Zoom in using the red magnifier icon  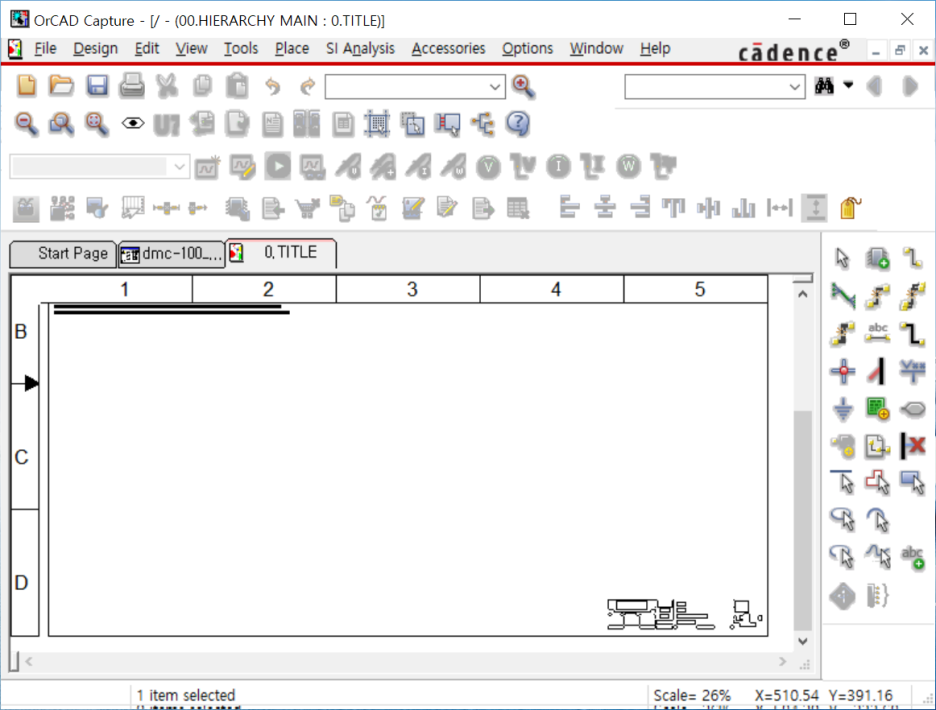(x=524, y=87)
